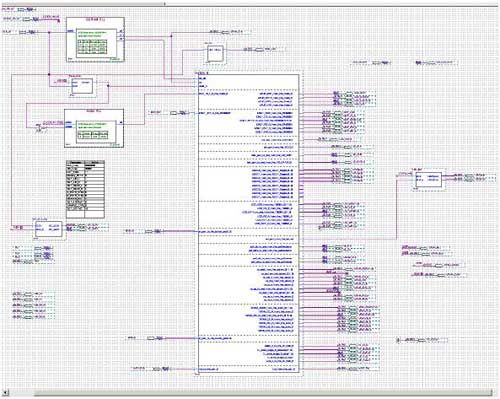Select the lower PLL block with green table

coord(94,128)
